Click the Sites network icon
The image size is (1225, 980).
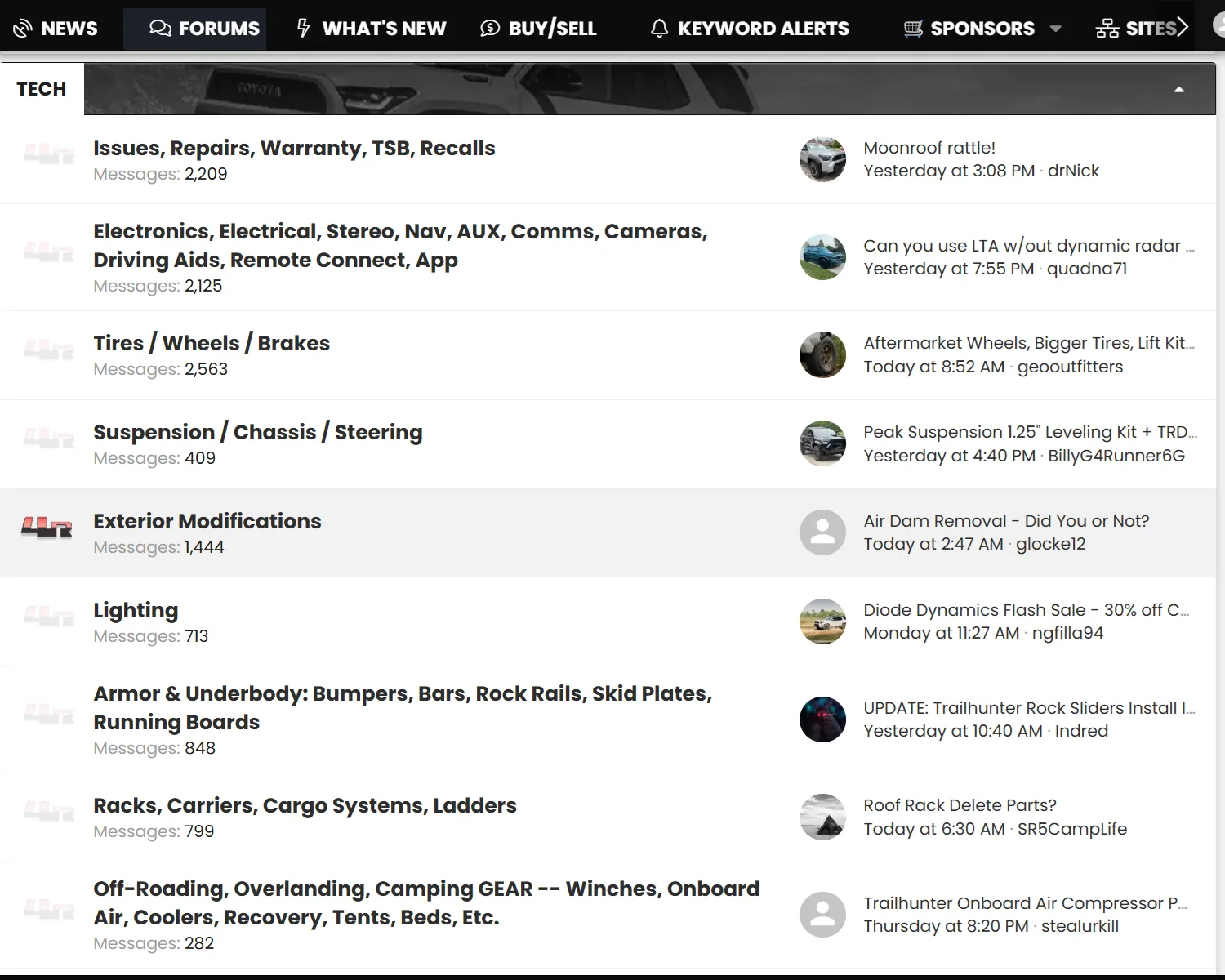(x=1107, y=27)
